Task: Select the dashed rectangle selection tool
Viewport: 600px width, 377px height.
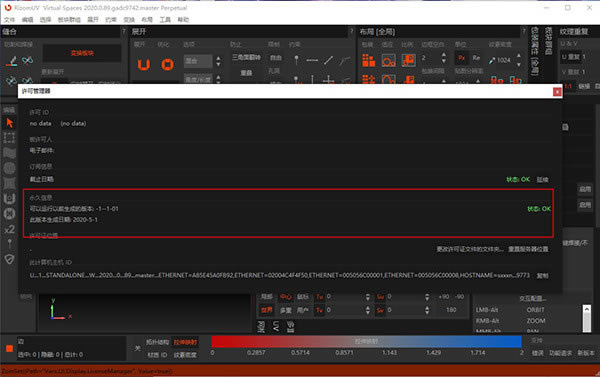Action: click(10, 137)
